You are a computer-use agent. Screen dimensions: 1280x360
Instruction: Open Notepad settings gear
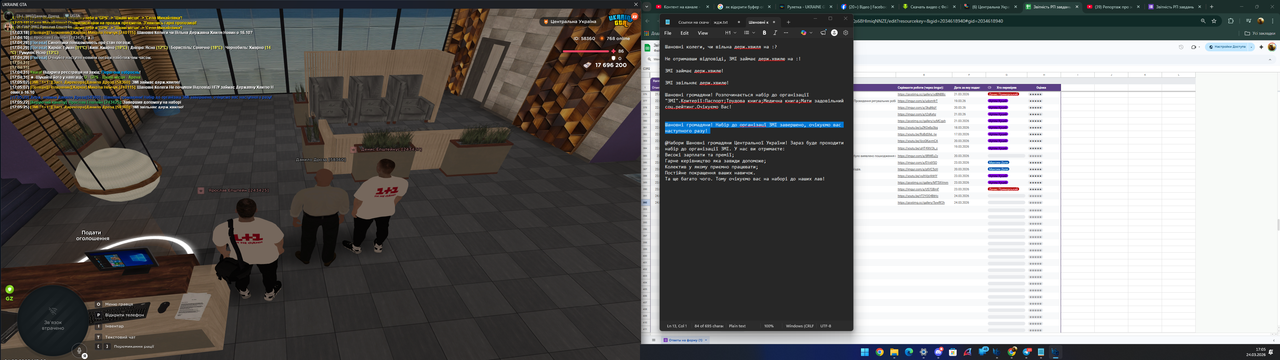click(845, 32)
